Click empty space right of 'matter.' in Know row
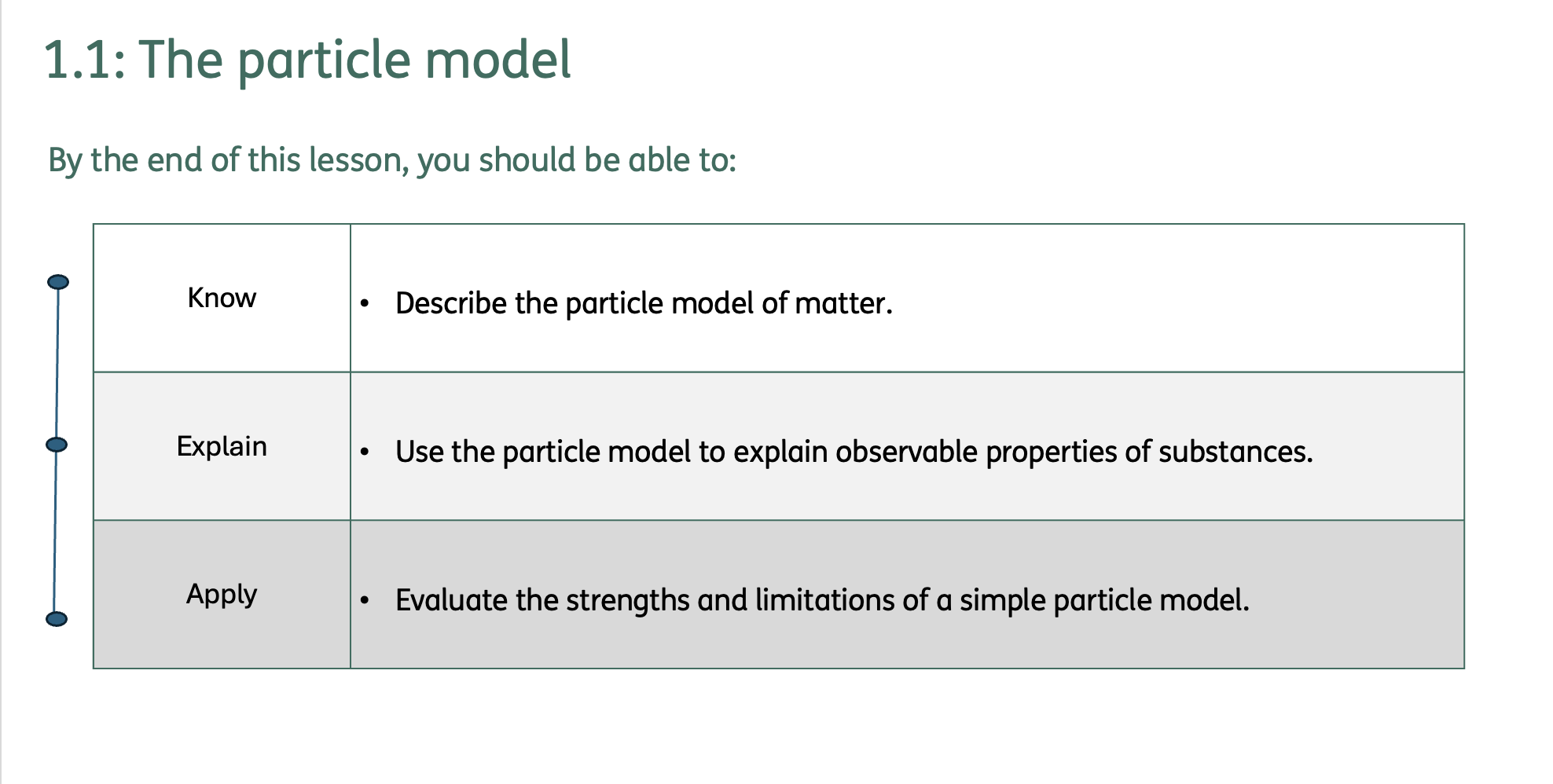The image size is (1553, 784). point(1179,303)
